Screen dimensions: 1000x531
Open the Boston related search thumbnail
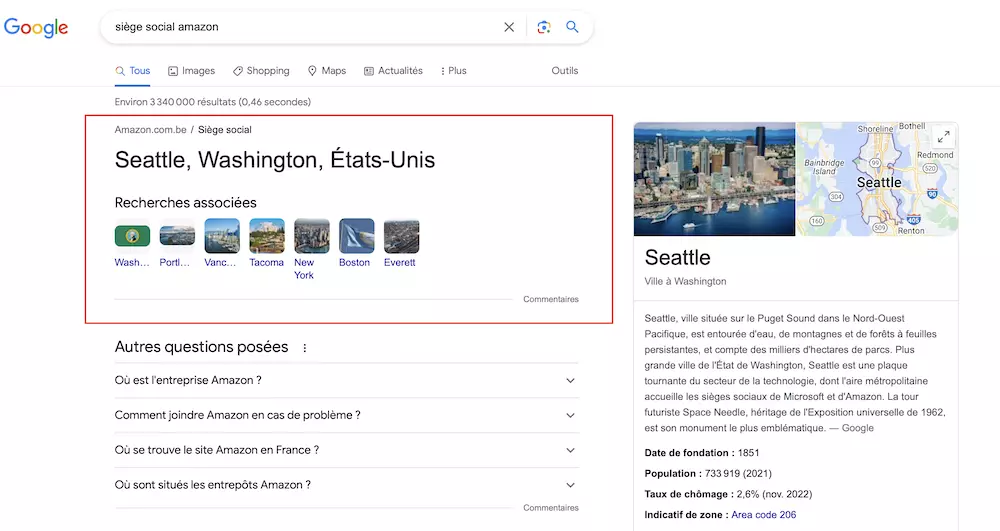(357, 236)
